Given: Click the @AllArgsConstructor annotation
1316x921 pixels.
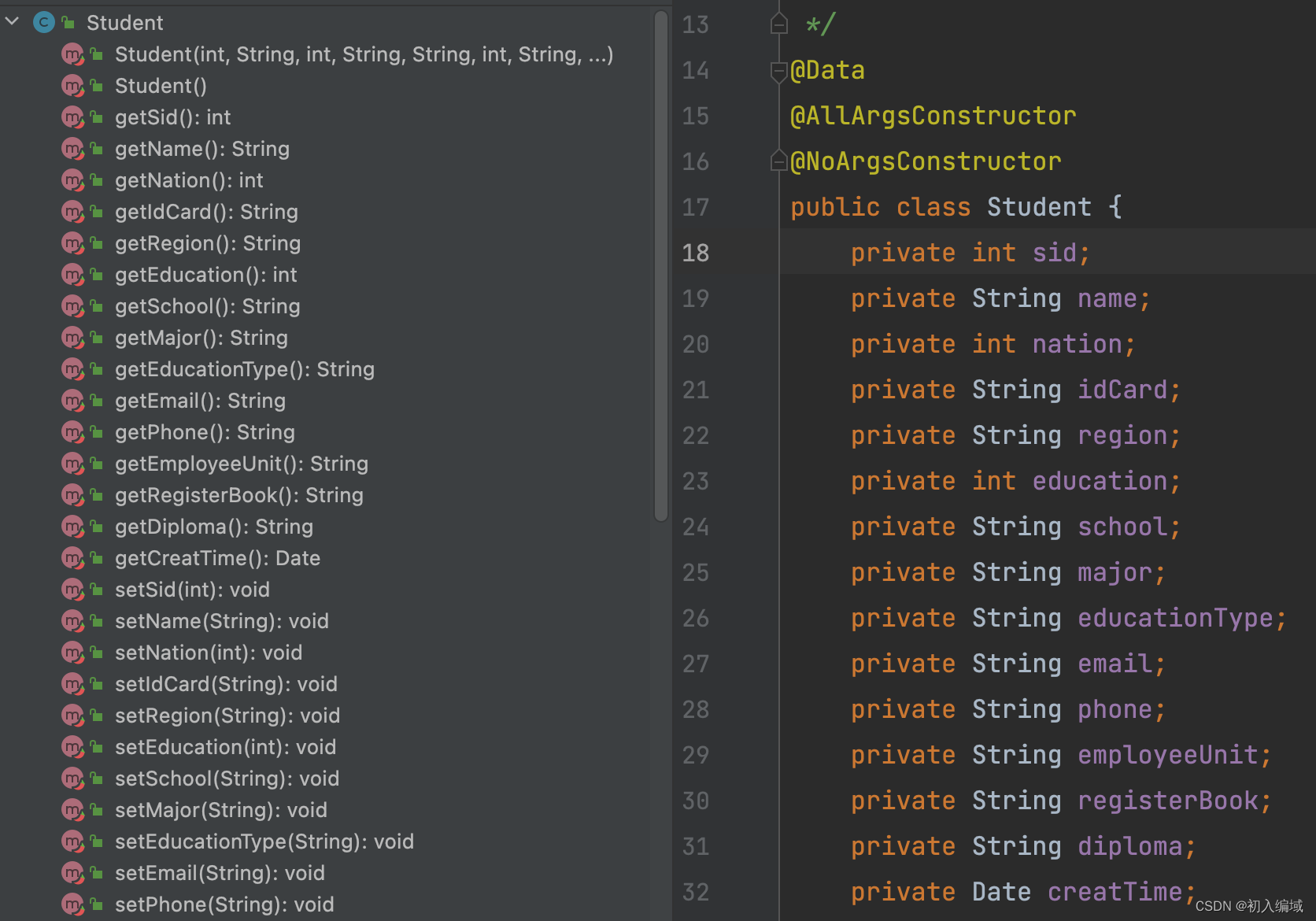Looking at the screenshot, I should (x=933, y=117).
